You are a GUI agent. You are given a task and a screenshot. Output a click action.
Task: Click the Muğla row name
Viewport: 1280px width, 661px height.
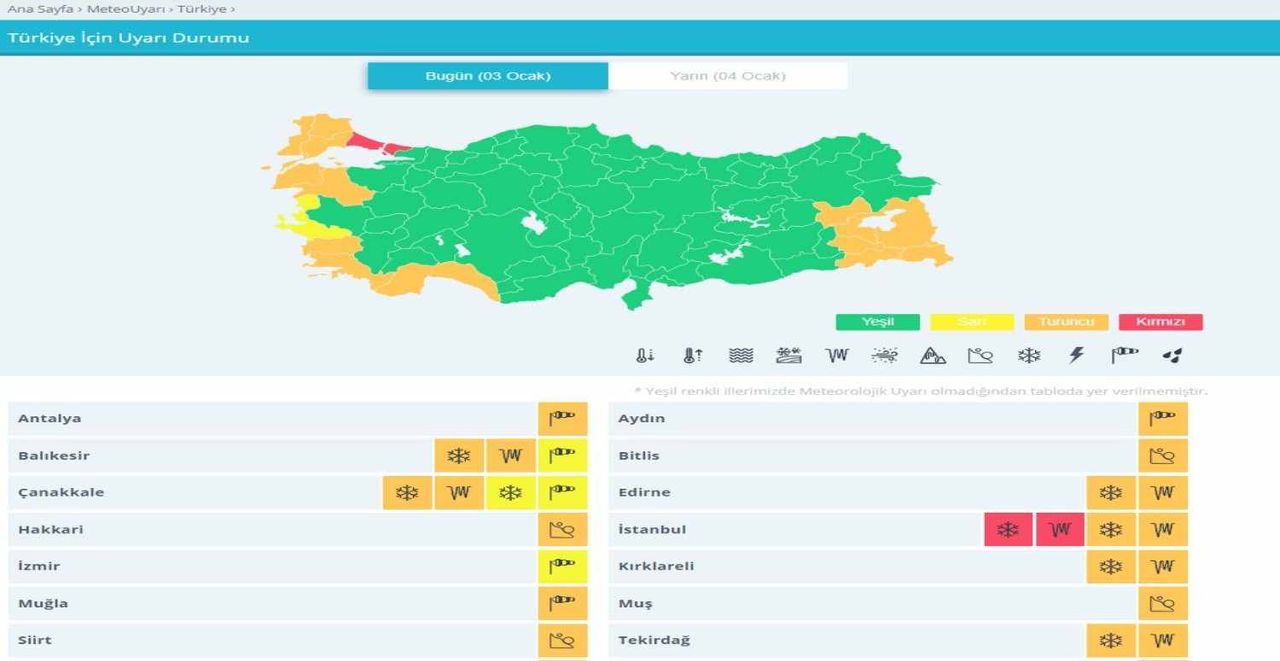coord(43,604)
